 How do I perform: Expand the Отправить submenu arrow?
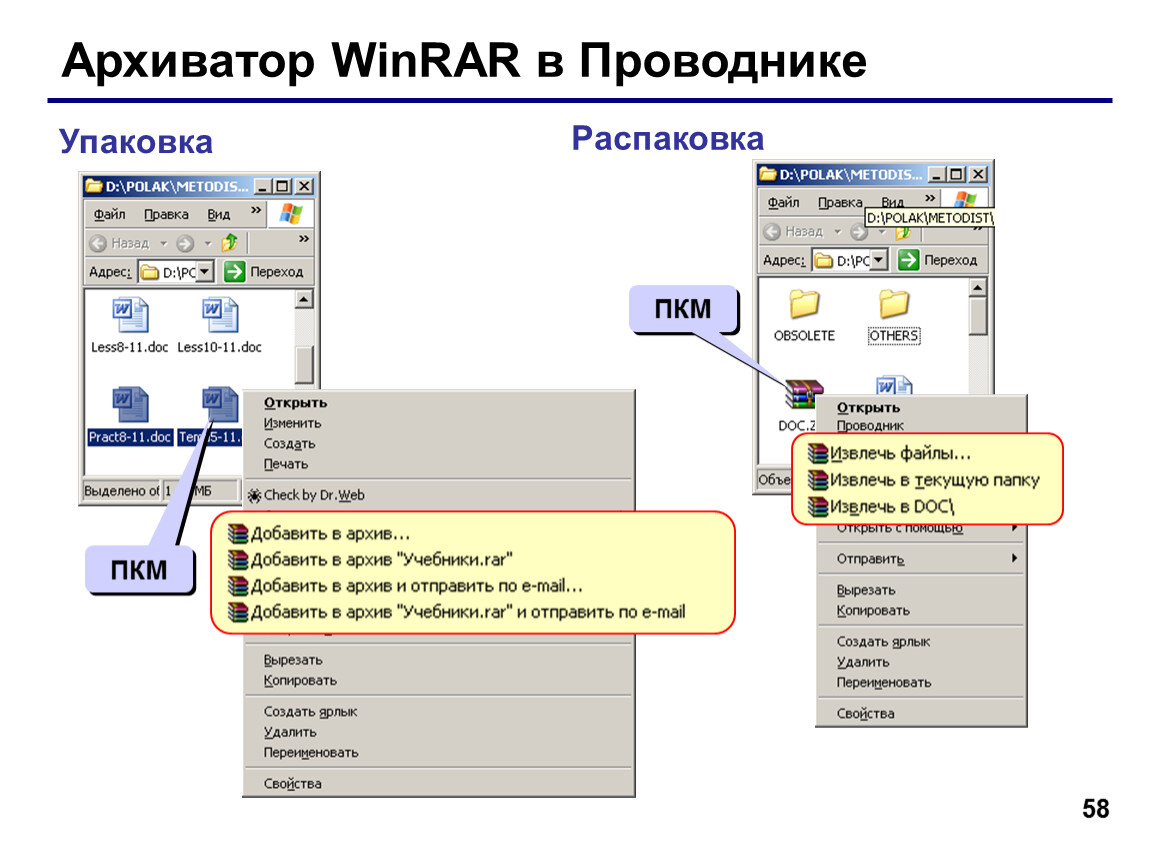point(1014,559)
